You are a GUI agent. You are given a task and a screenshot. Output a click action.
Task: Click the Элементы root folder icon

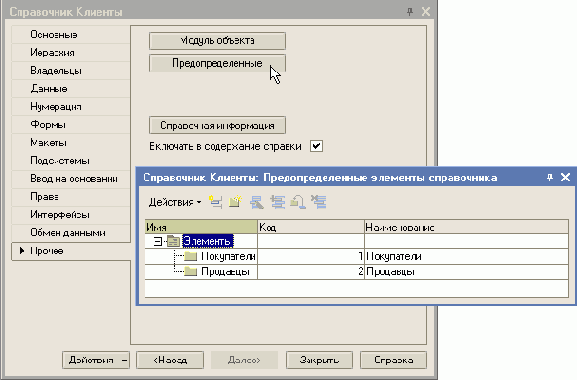pyautogui.click(x=173, y=241)
